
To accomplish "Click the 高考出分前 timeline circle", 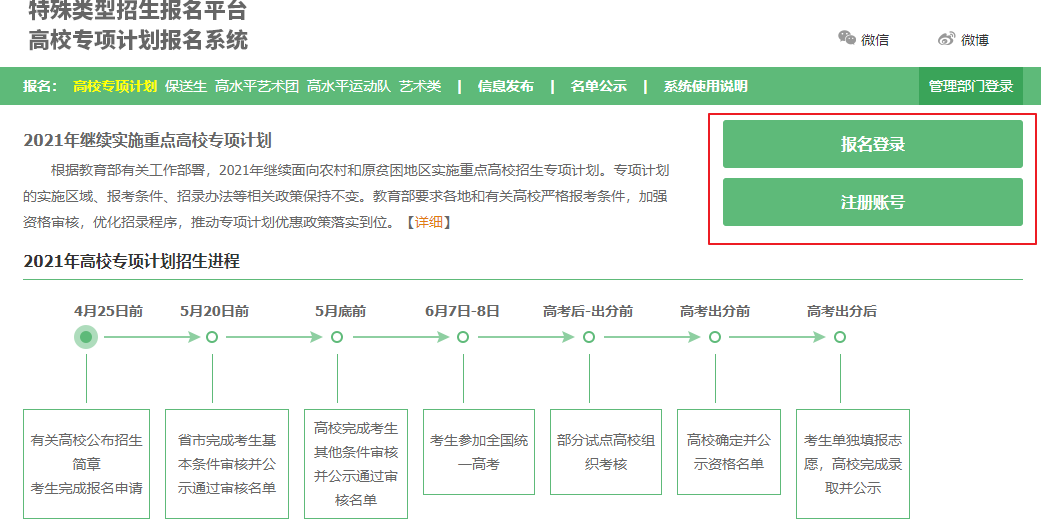I will coord(714,337).
